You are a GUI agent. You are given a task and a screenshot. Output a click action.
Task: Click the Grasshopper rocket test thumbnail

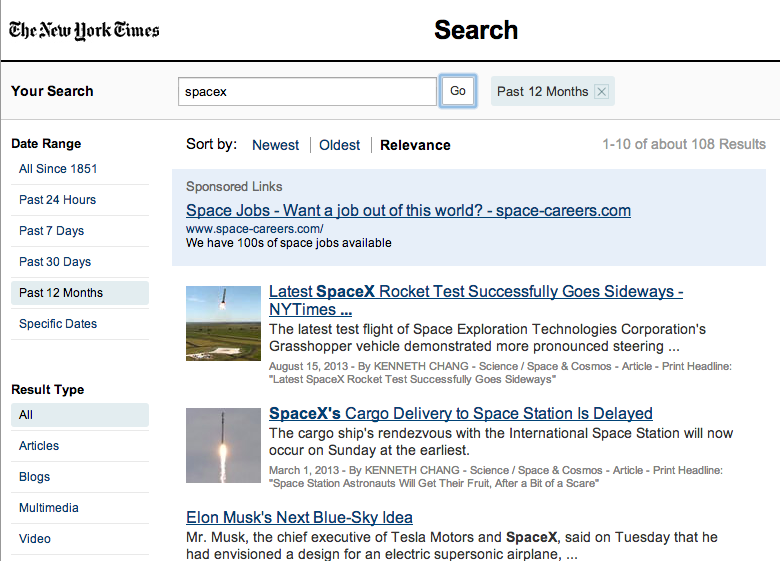click(x=223, y=323)
